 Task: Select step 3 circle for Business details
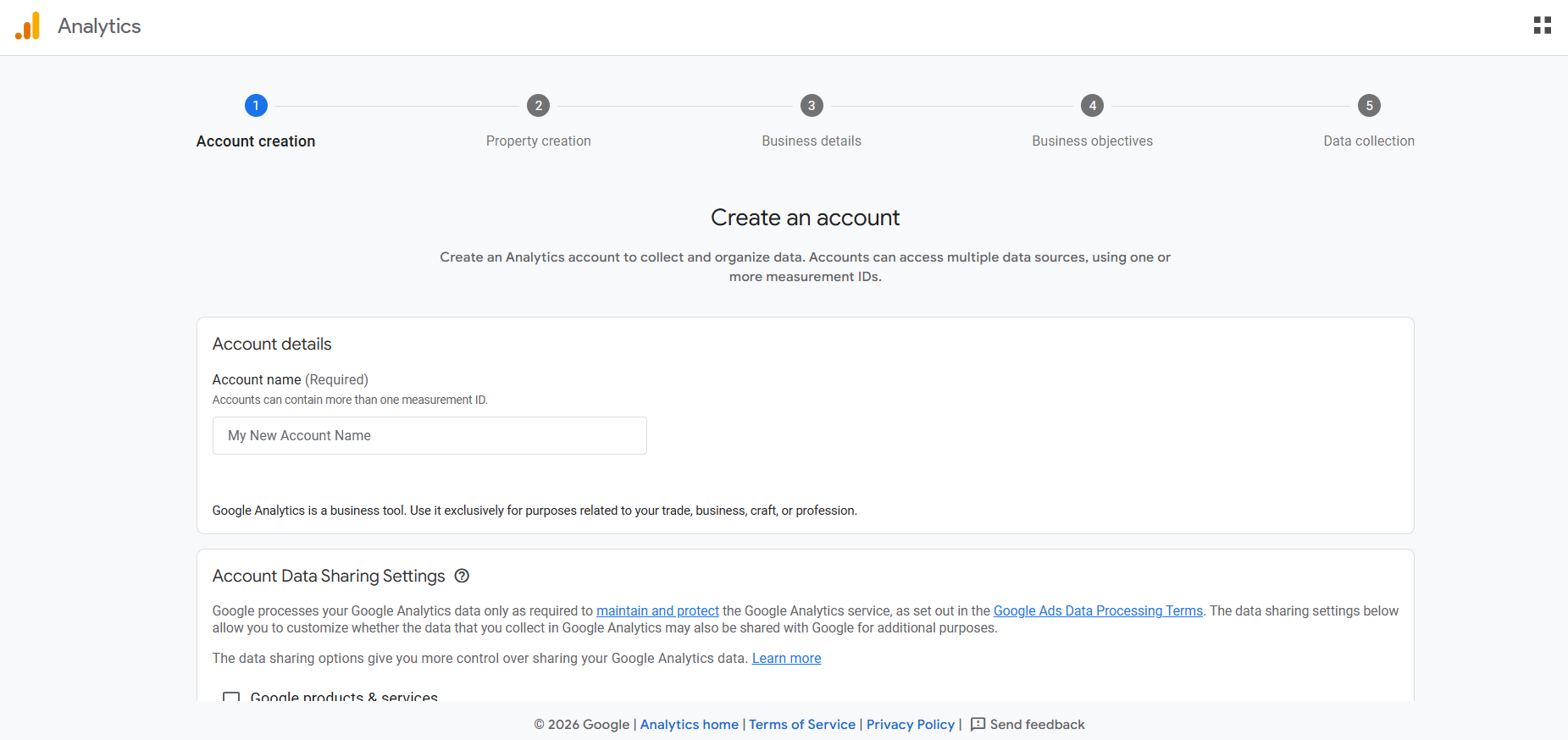812,106
